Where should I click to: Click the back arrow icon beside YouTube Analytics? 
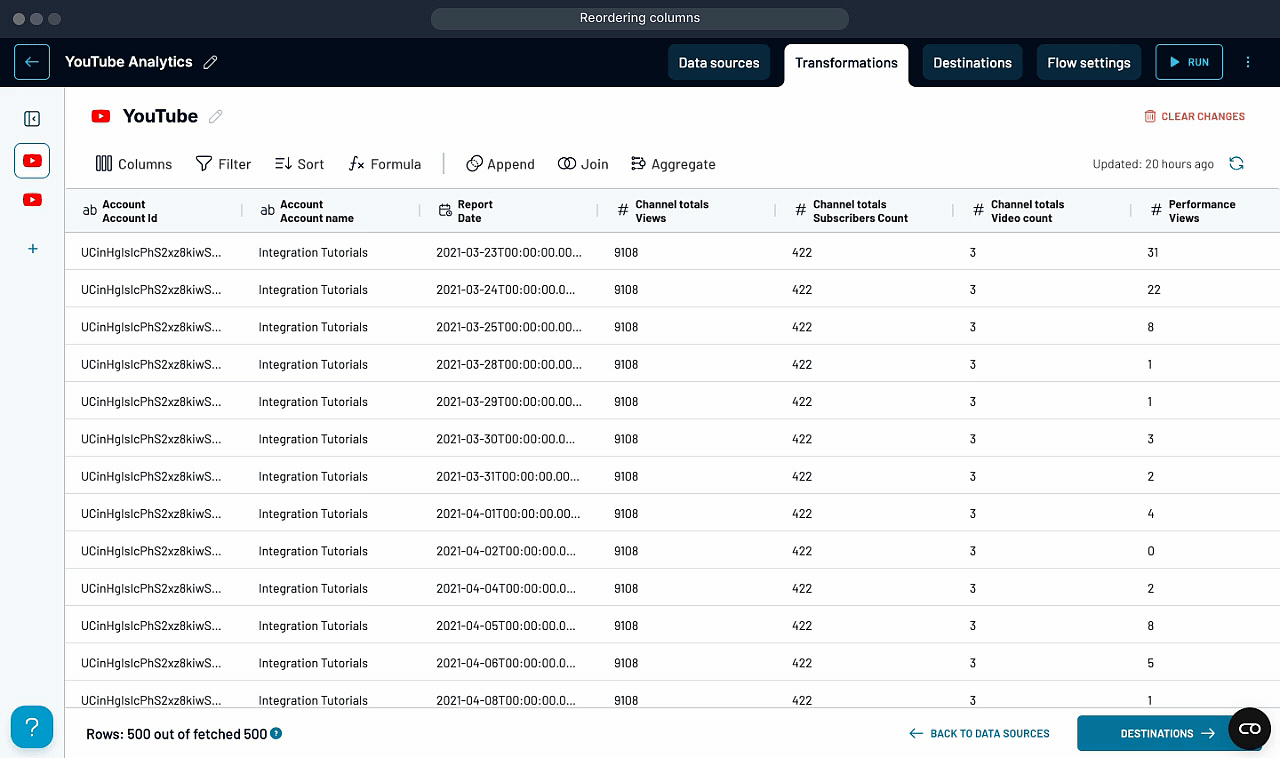click(31, 62)
